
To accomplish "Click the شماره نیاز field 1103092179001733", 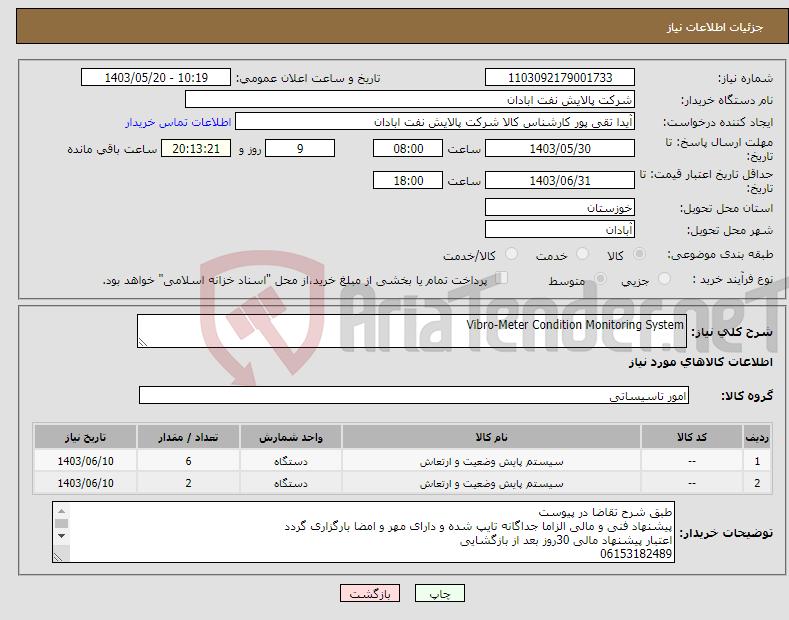I will [560, 78].
